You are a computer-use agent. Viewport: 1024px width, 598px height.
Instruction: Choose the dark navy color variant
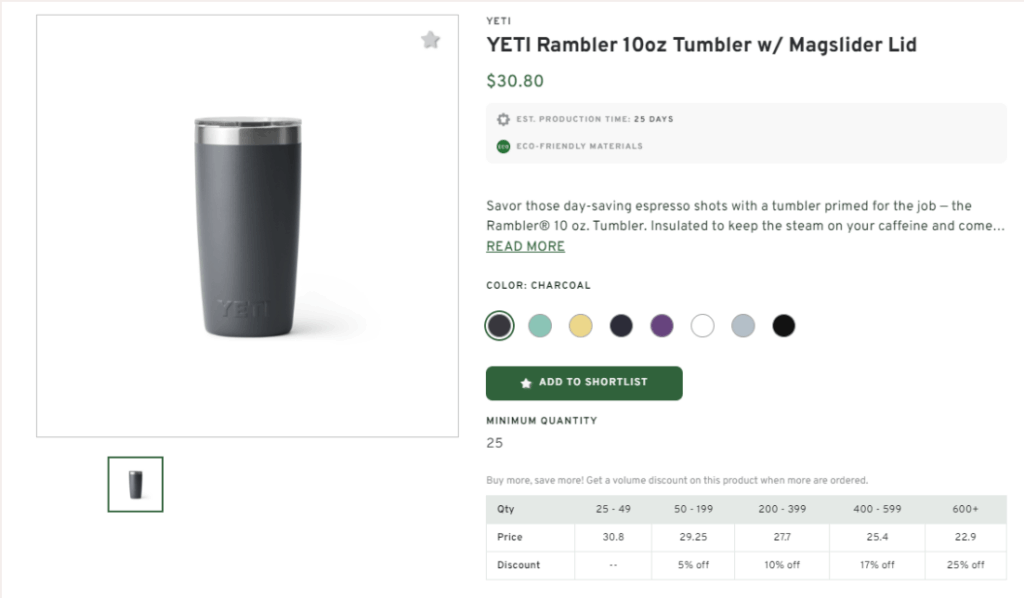point(621,325)
